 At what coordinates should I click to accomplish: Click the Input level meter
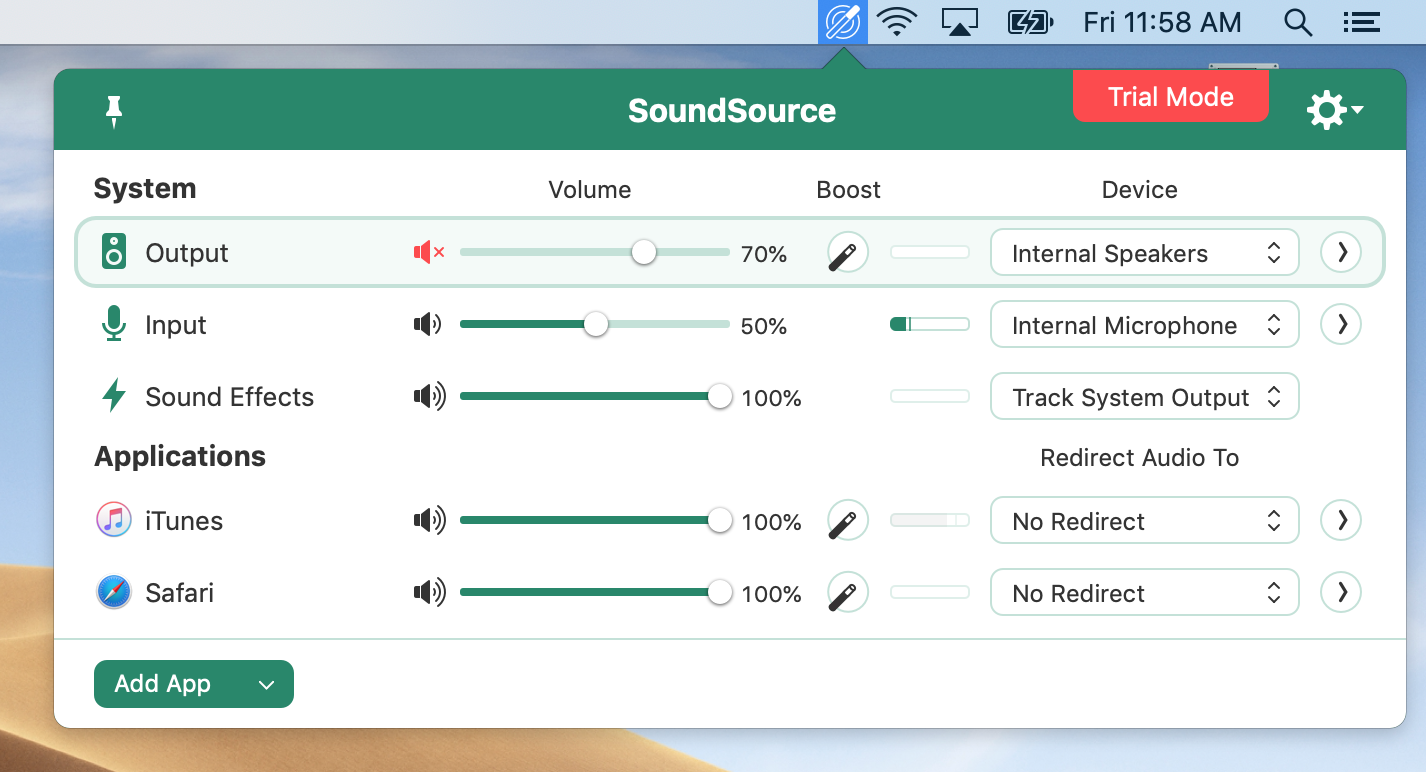[x=930, y=324]
